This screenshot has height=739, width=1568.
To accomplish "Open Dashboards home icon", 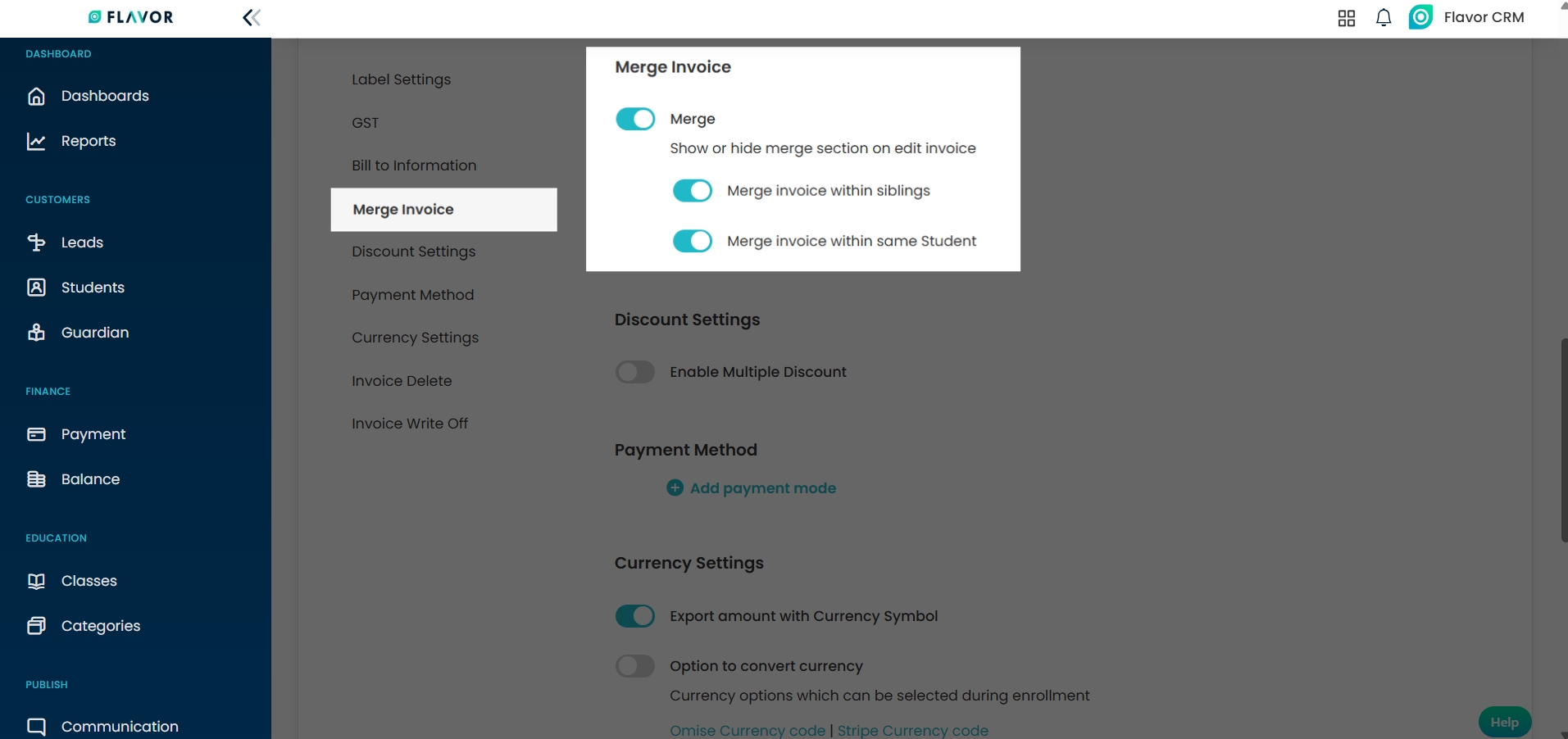I will coord(36,96).
